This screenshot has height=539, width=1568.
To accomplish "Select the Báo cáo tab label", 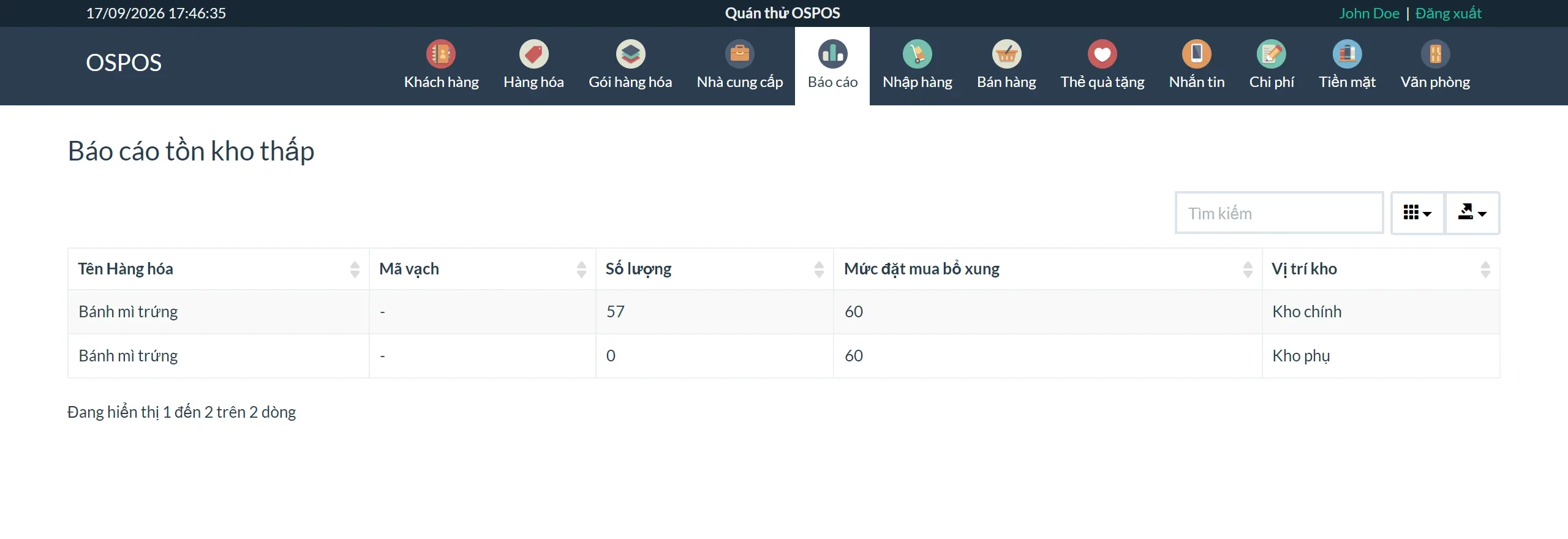I will click(x=832, y=82).
